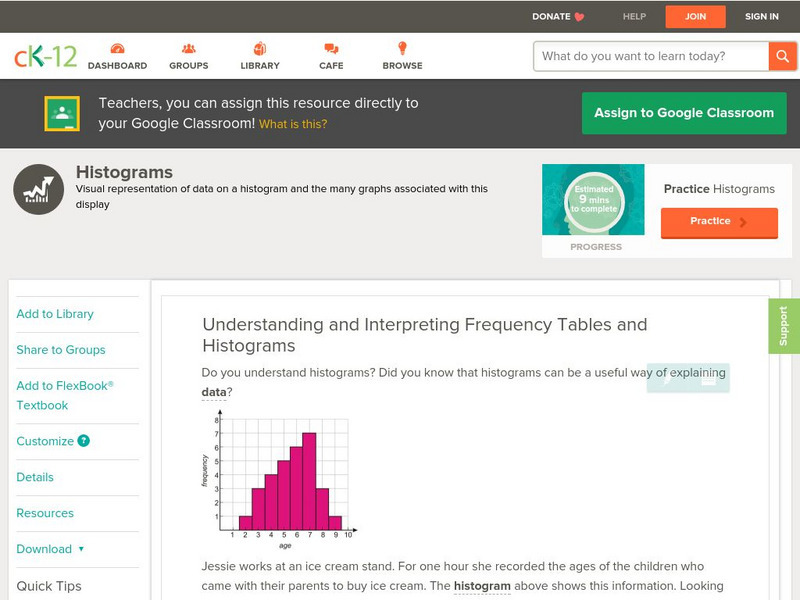800x600 pixels.
Task: Open the Help menu item
Action: 634,17
